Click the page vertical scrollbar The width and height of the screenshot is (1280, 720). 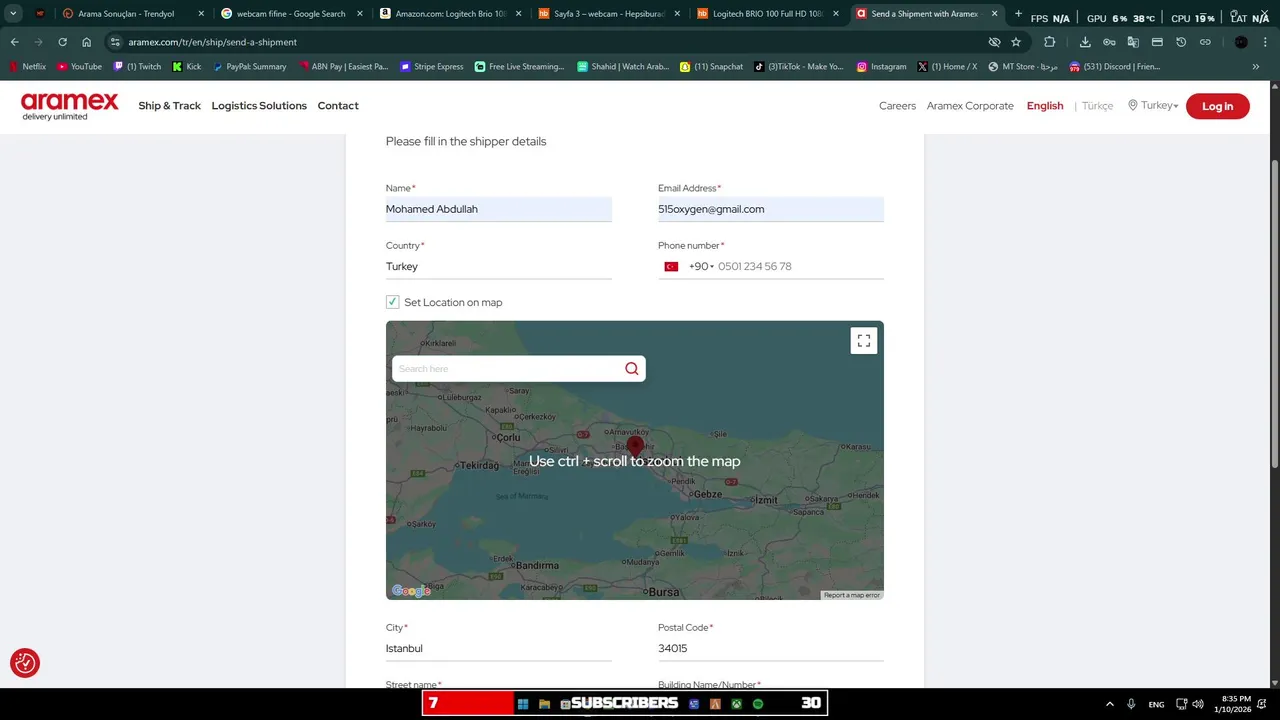tap(1274, 312)
